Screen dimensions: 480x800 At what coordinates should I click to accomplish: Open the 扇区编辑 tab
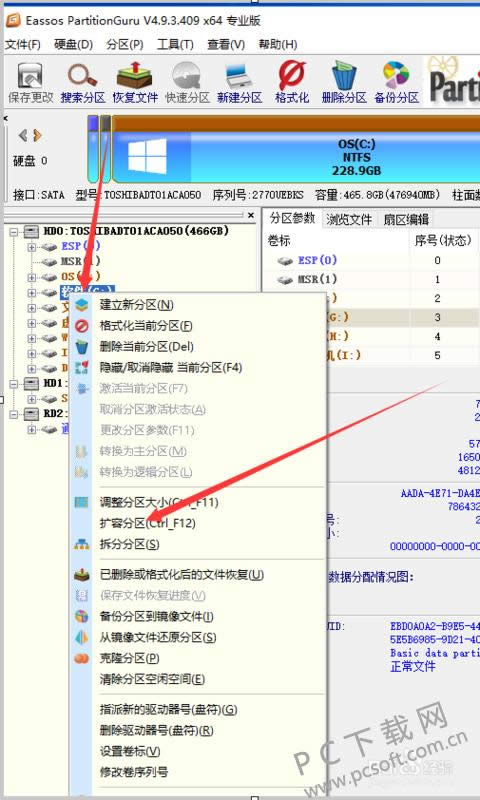coord(406,219)
